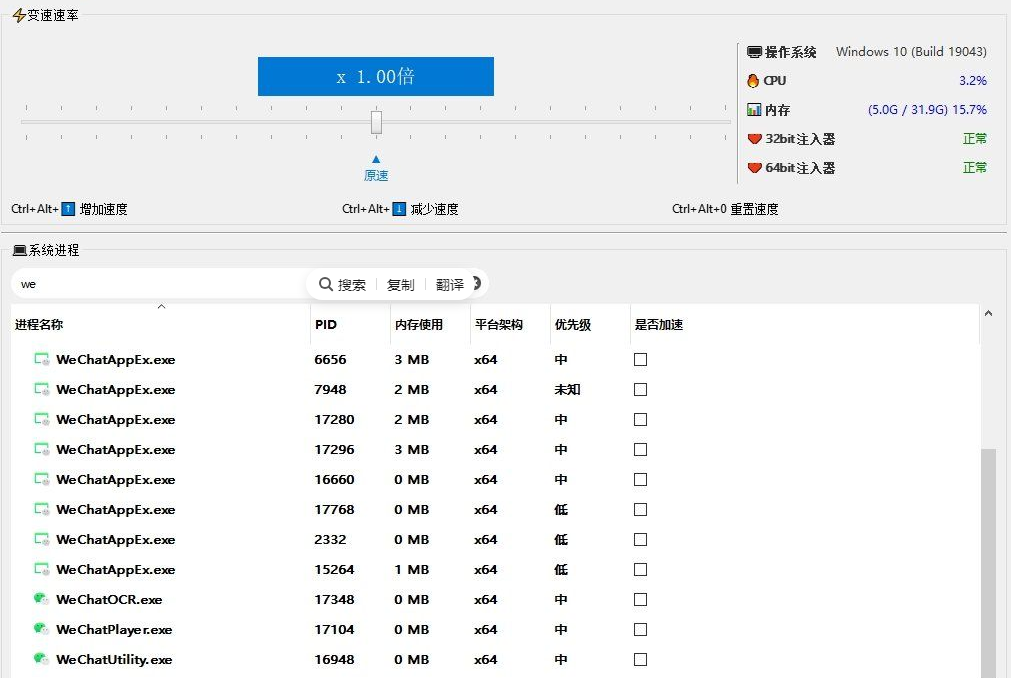Sort by the 内存使用 column header
This screenshot has height=678, width=1011.
pos(418,325)
